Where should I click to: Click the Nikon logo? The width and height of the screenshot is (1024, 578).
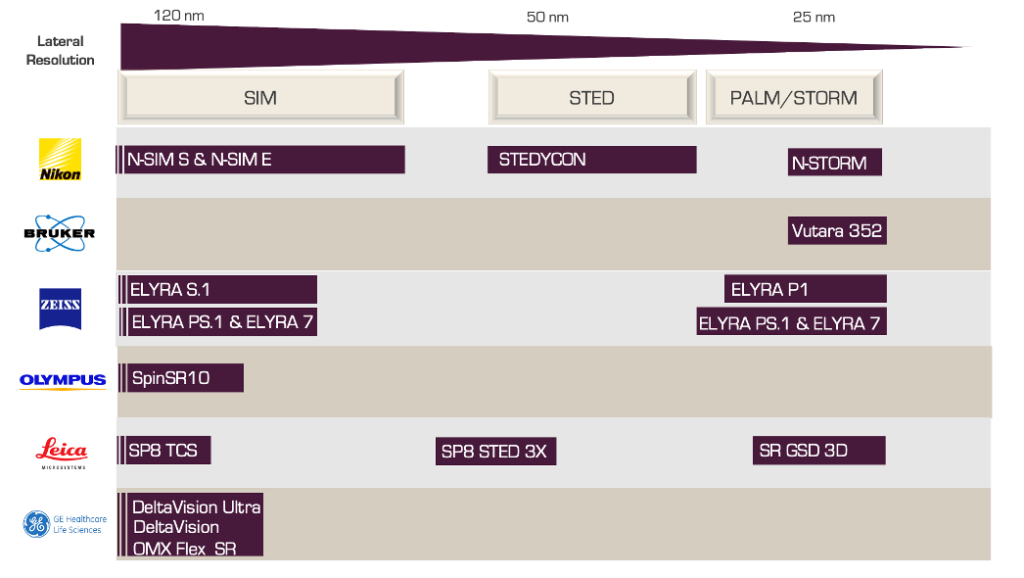point(60,159)
